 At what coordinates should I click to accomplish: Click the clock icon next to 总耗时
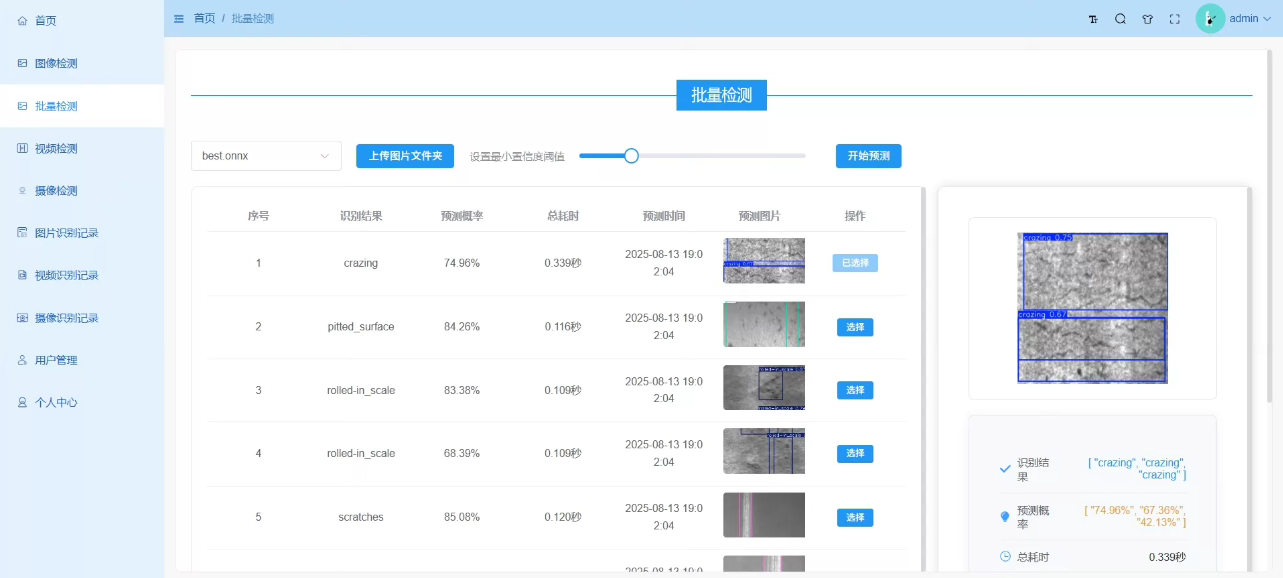[x=1005, y=556]
